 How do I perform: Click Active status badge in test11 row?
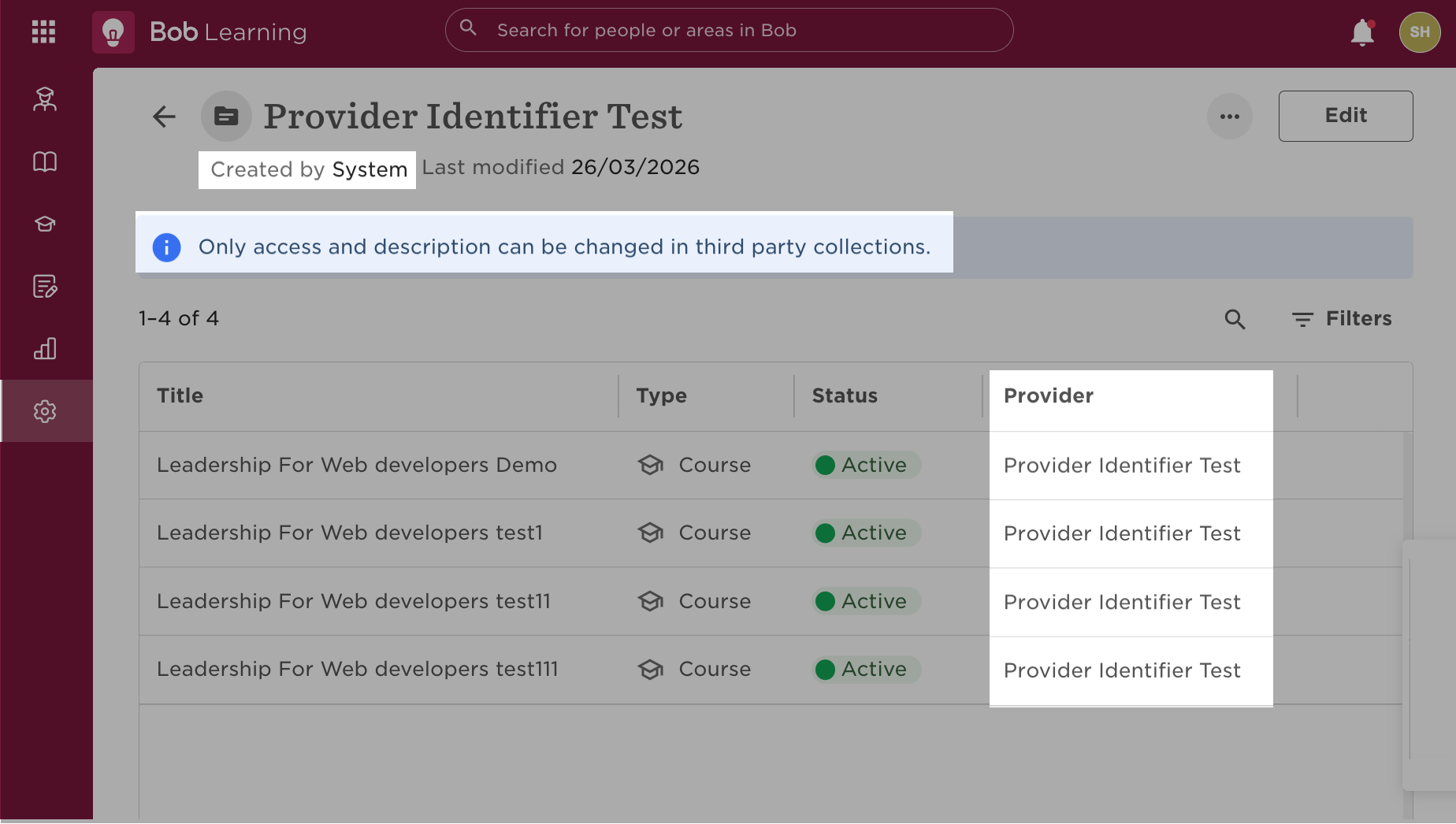[866, 601]
